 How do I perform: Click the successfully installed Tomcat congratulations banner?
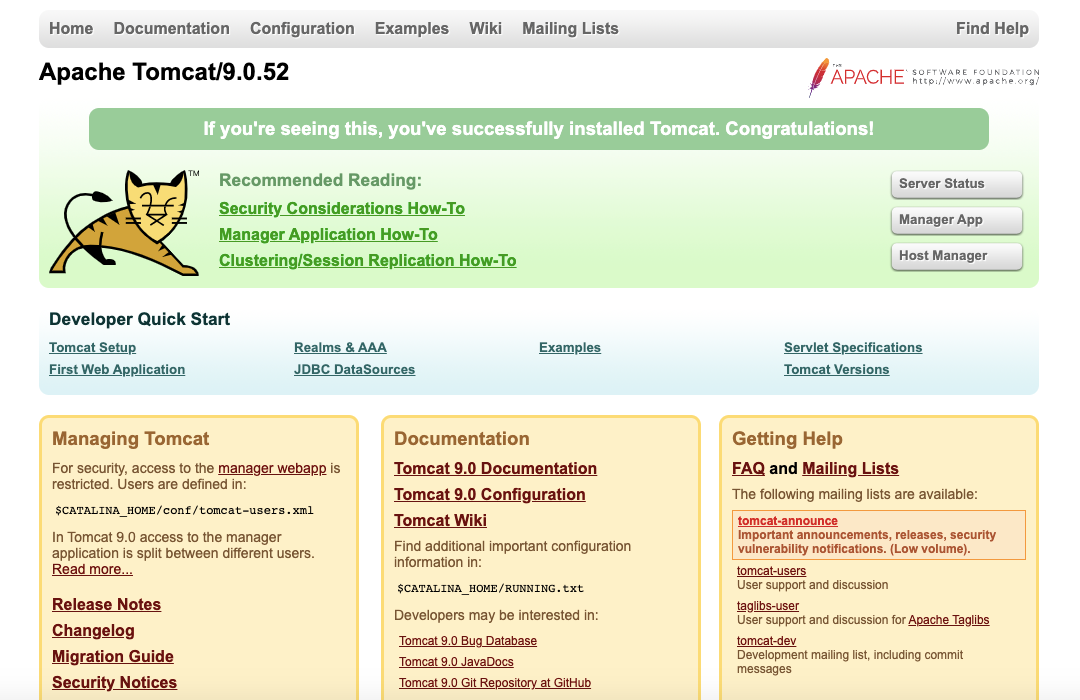(x=539, y=129)
